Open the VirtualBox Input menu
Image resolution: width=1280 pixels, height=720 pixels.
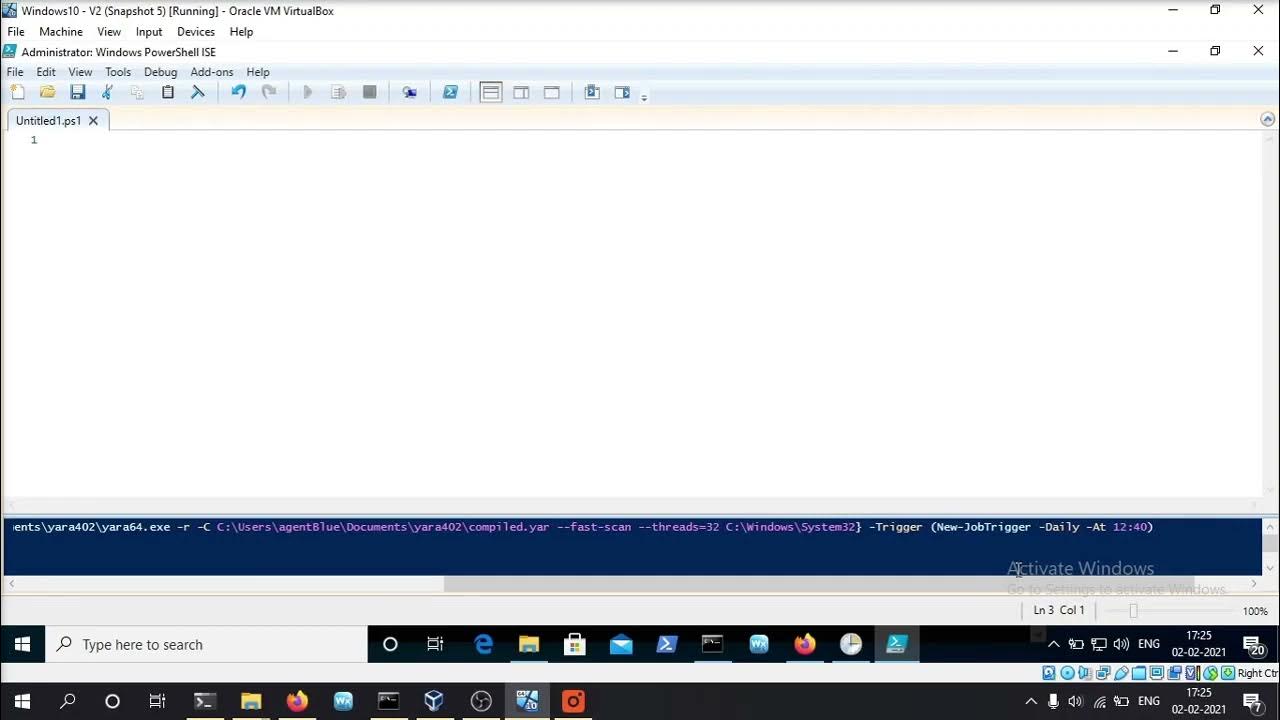point(149,32)
